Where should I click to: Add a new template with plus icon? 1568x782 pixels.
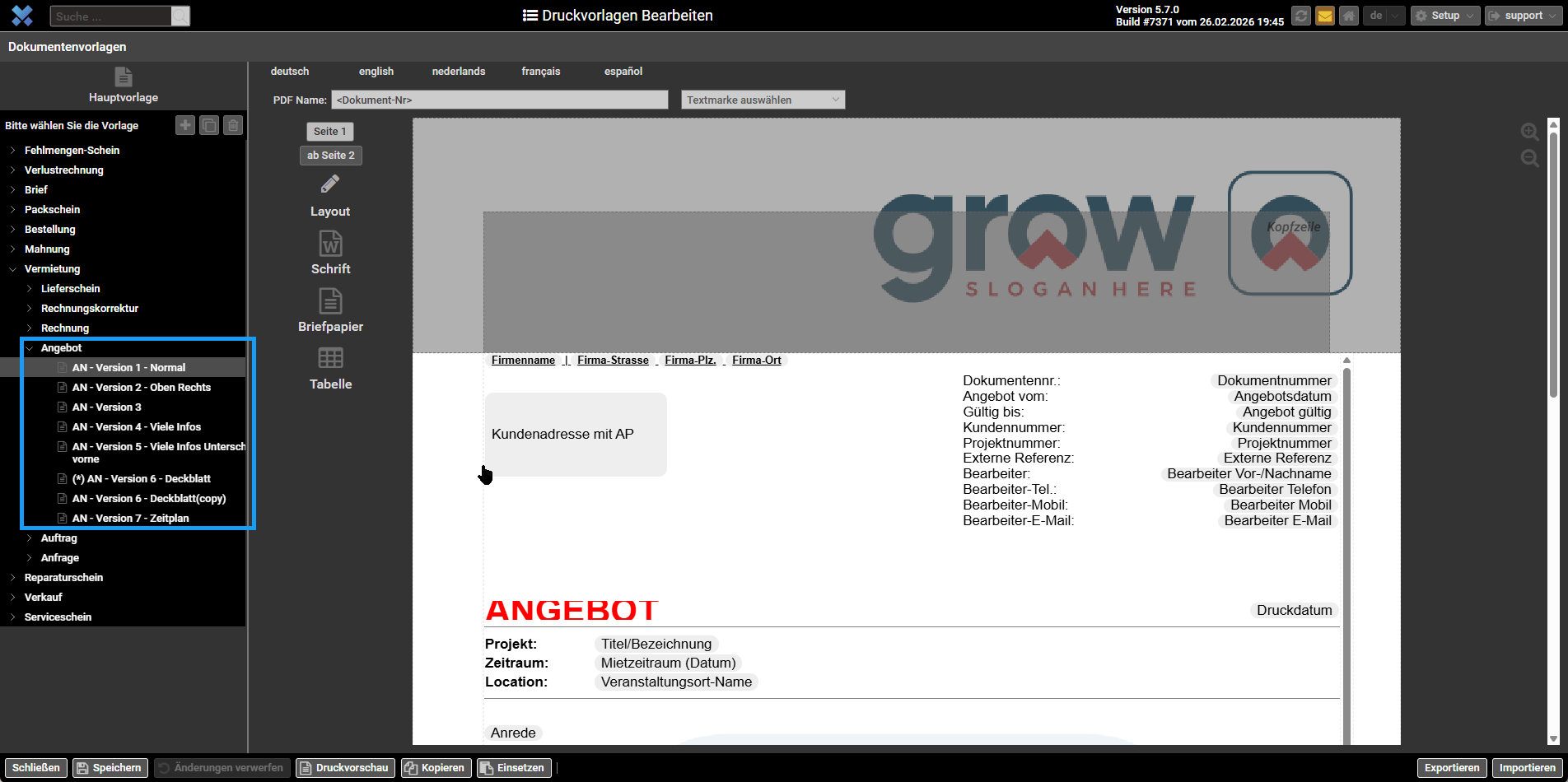[185, 125]
